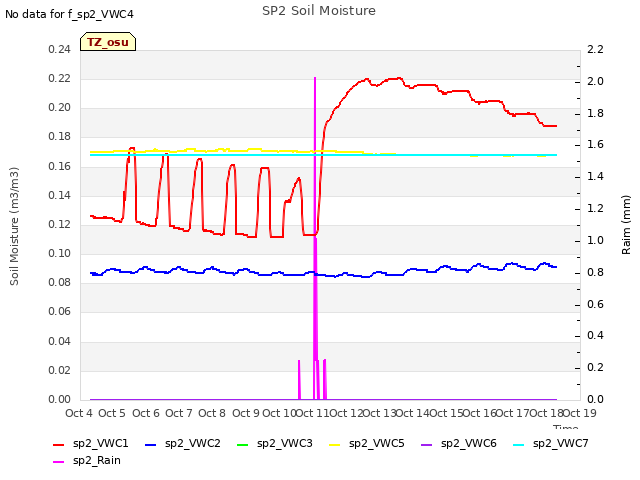Select the sp2_VWC1 legend entry
The height and width of the screenshot is (480, 640).
point(91,443)
